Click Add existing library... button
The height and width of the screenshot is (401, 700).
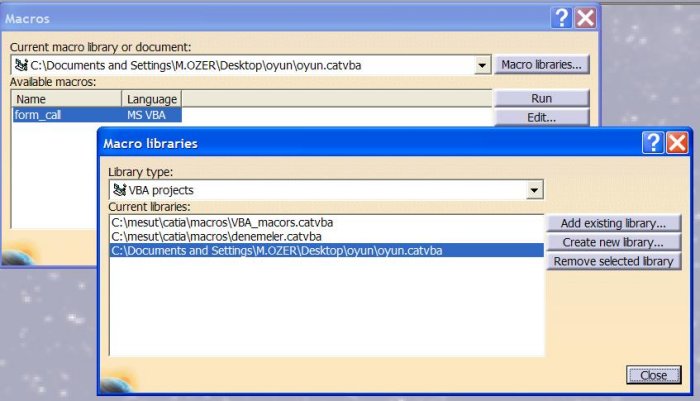click(x=613, y=223)
